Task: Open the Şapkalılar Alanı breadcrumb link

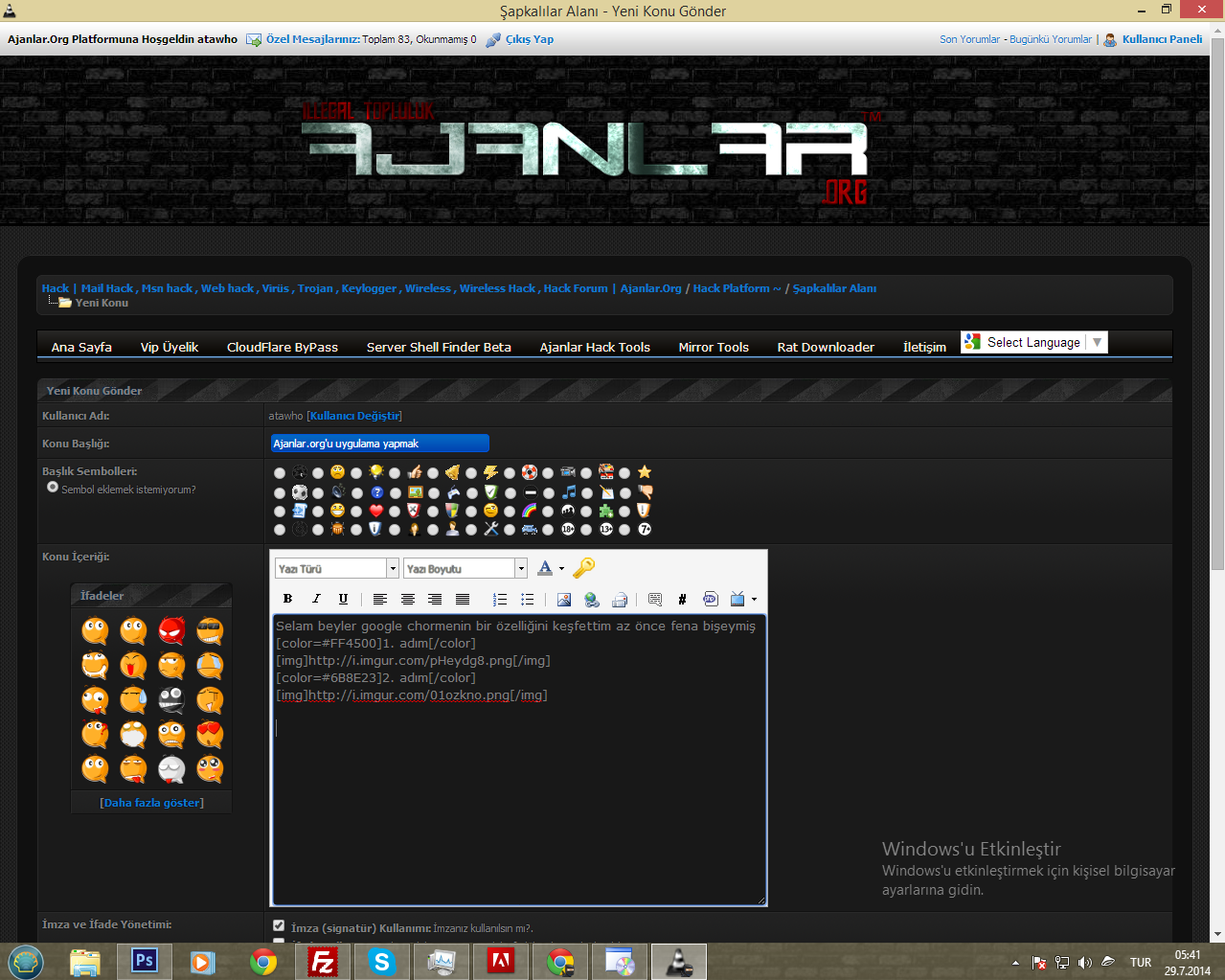Action: click(x=834, y=288)
